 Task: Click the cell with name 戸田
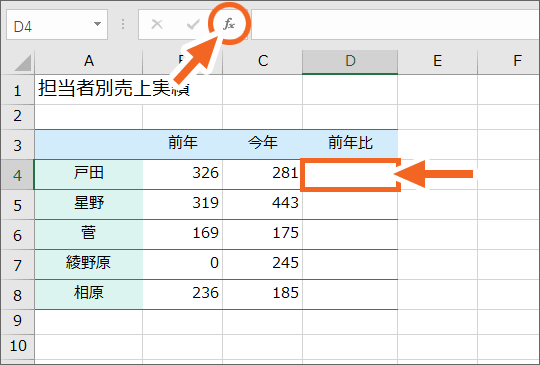tap(89, 174)
